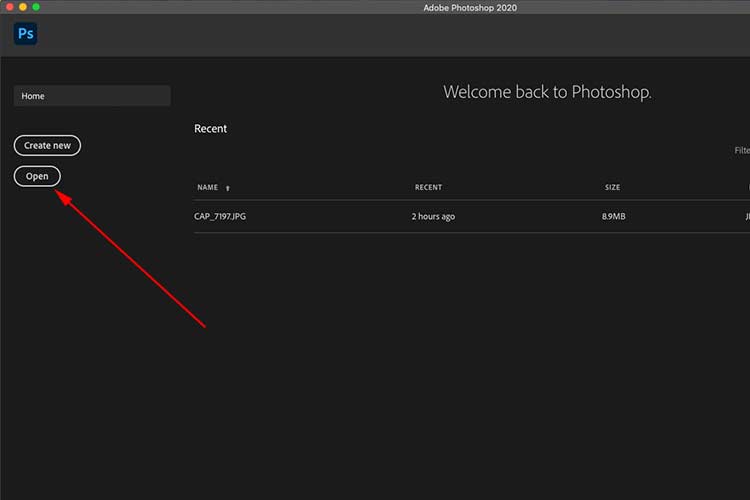Click the '2 hours ago' cell
The width and height of the screenshot is (750, 500).
coord(433,216)
